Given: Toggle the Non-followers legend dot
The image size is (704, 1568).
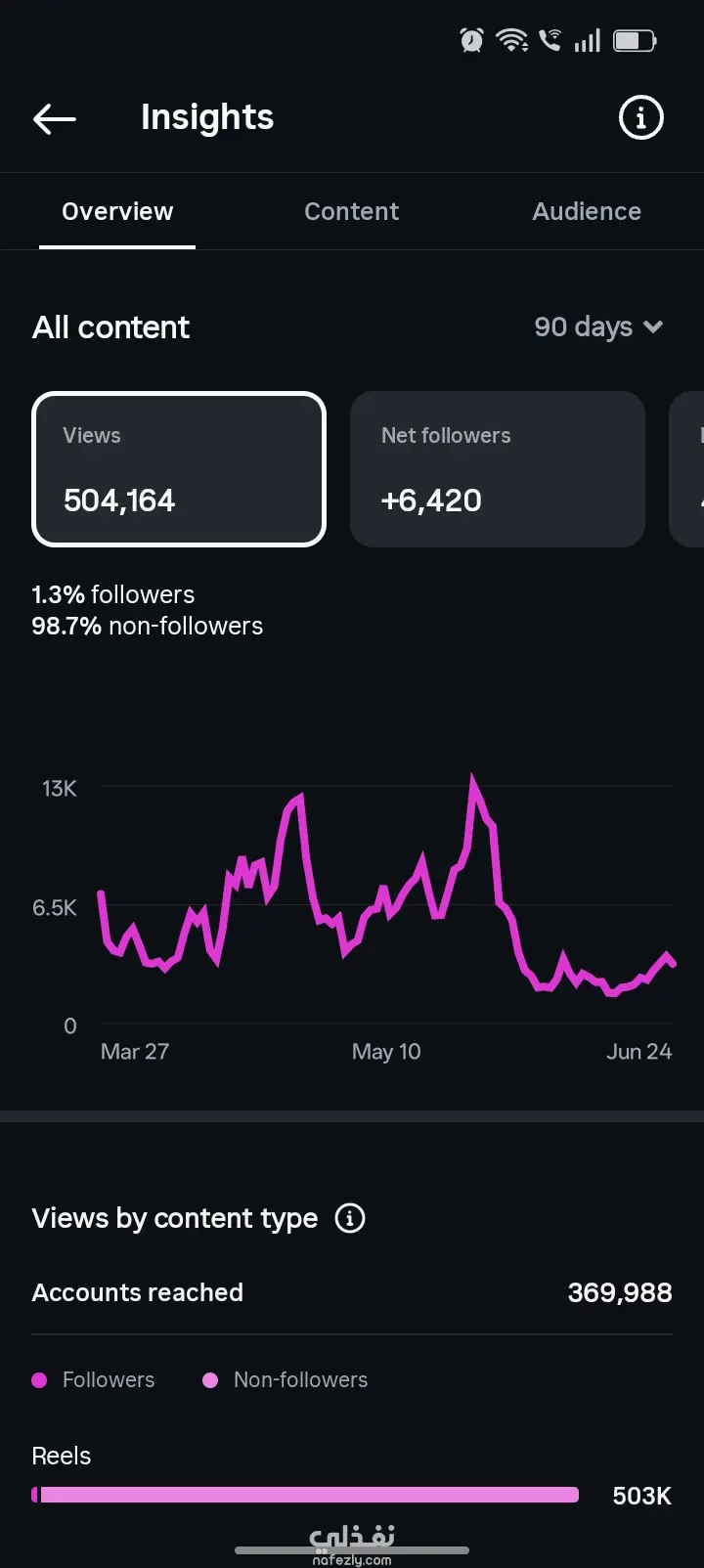Looking at the screenshot, I should 210,1380.
